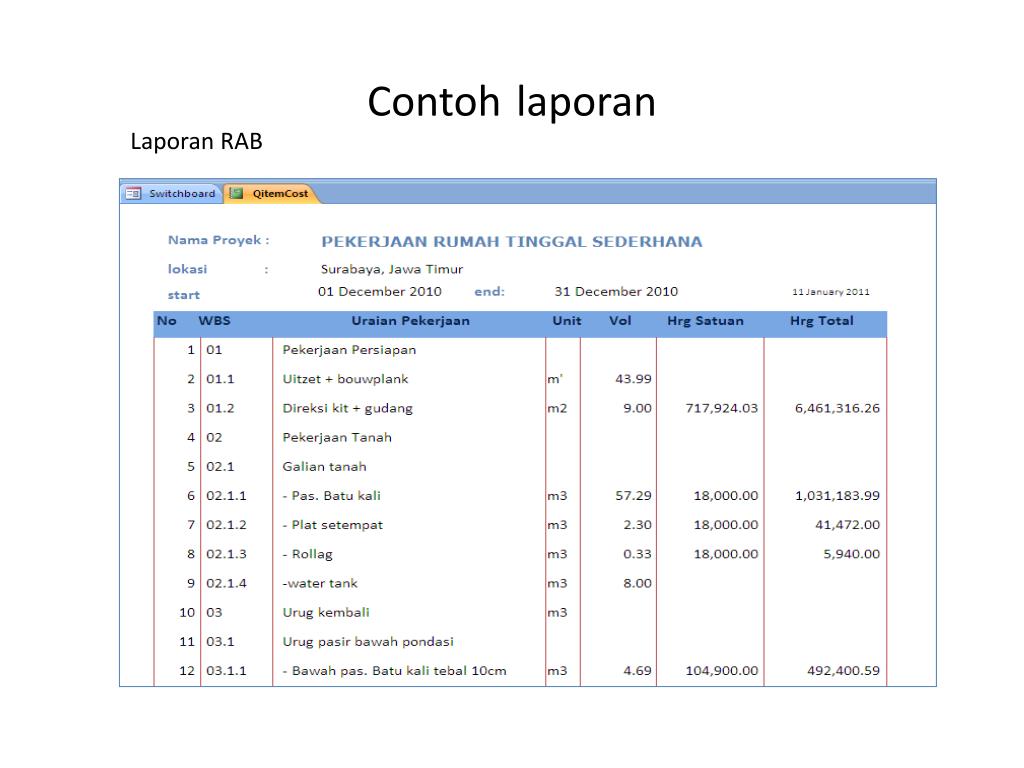Click the start label

coord(184,295)
